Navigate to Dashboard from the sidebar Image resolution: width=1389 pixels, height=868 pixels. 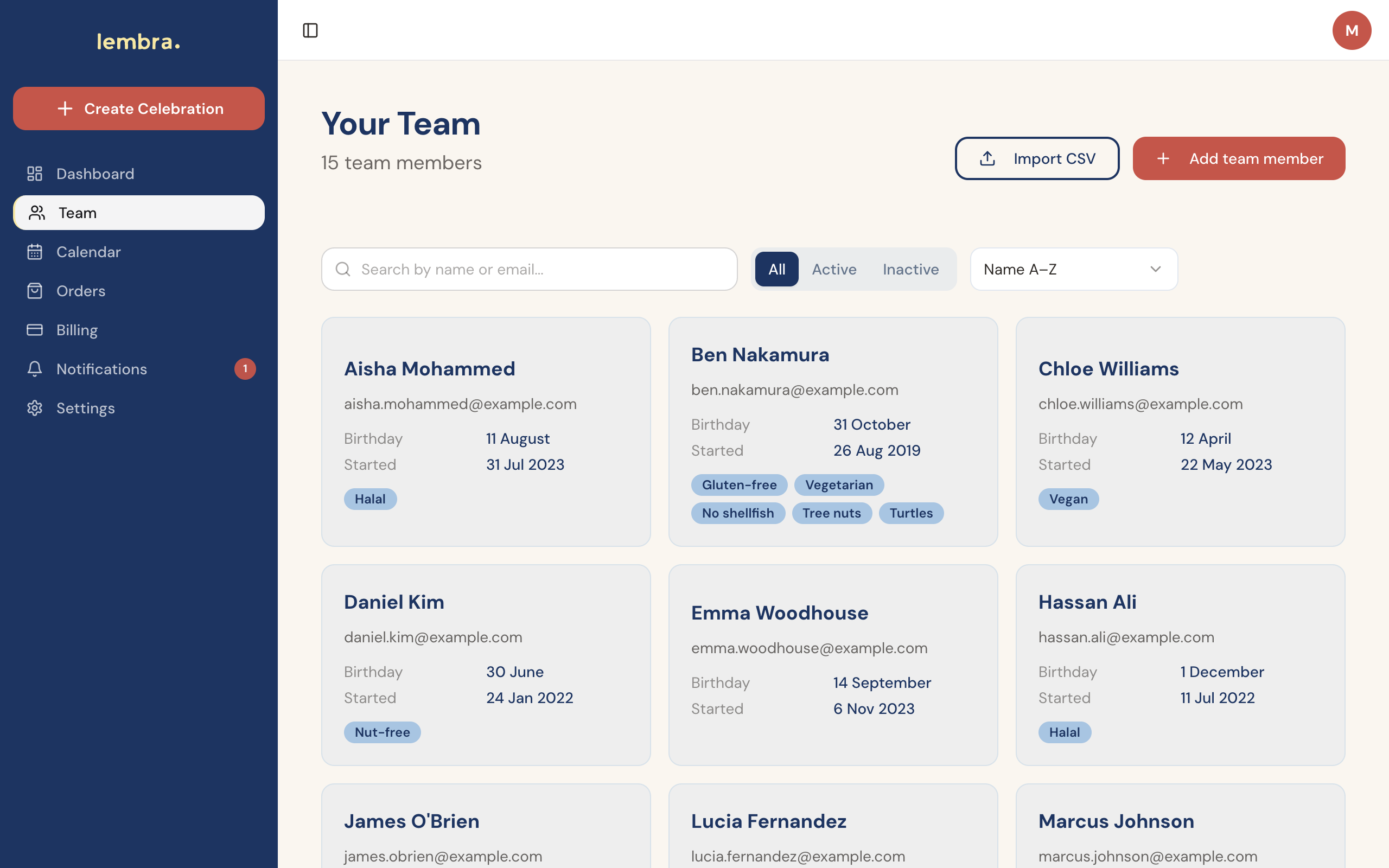95,174
